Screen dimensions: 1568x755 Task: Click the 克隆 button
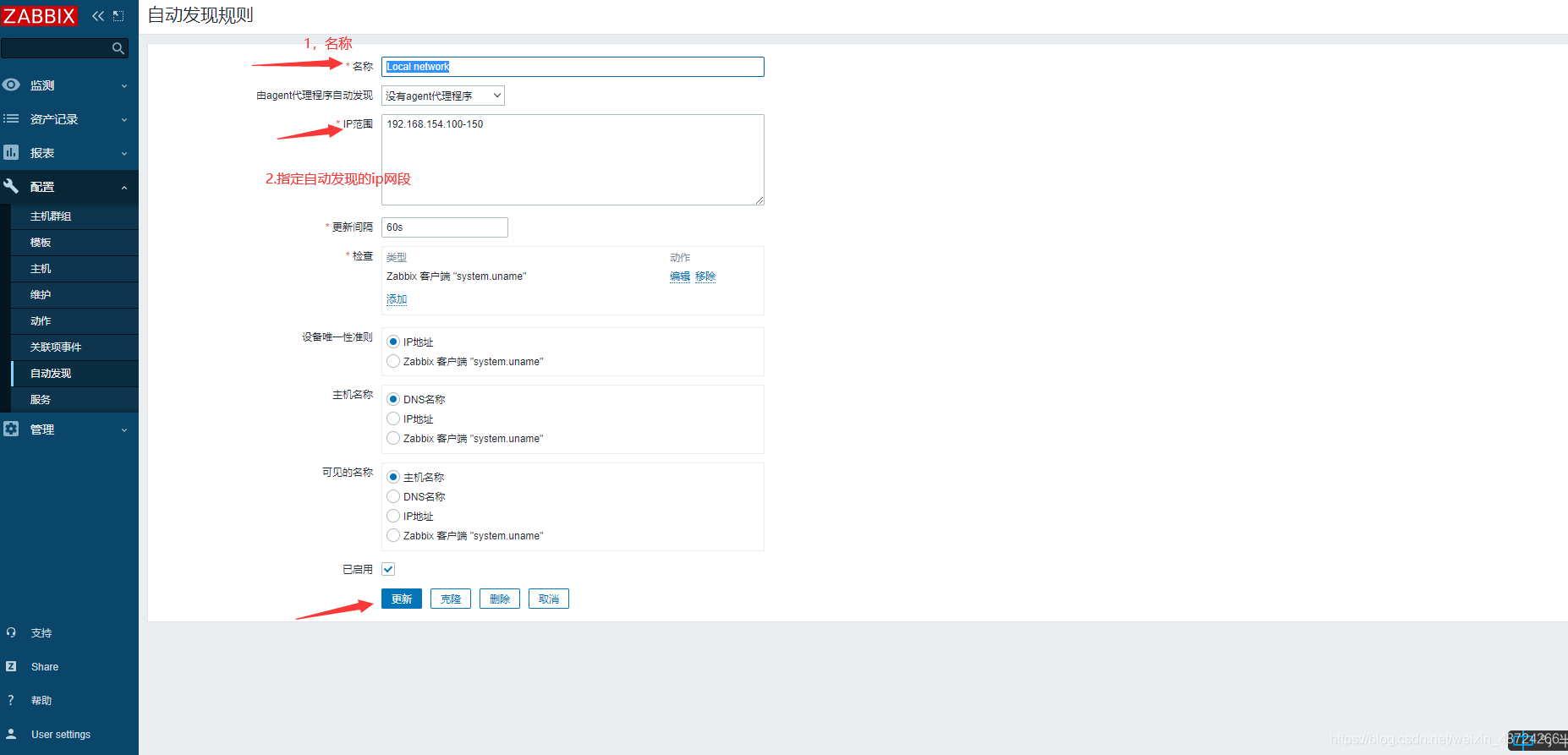coord(451,599)
